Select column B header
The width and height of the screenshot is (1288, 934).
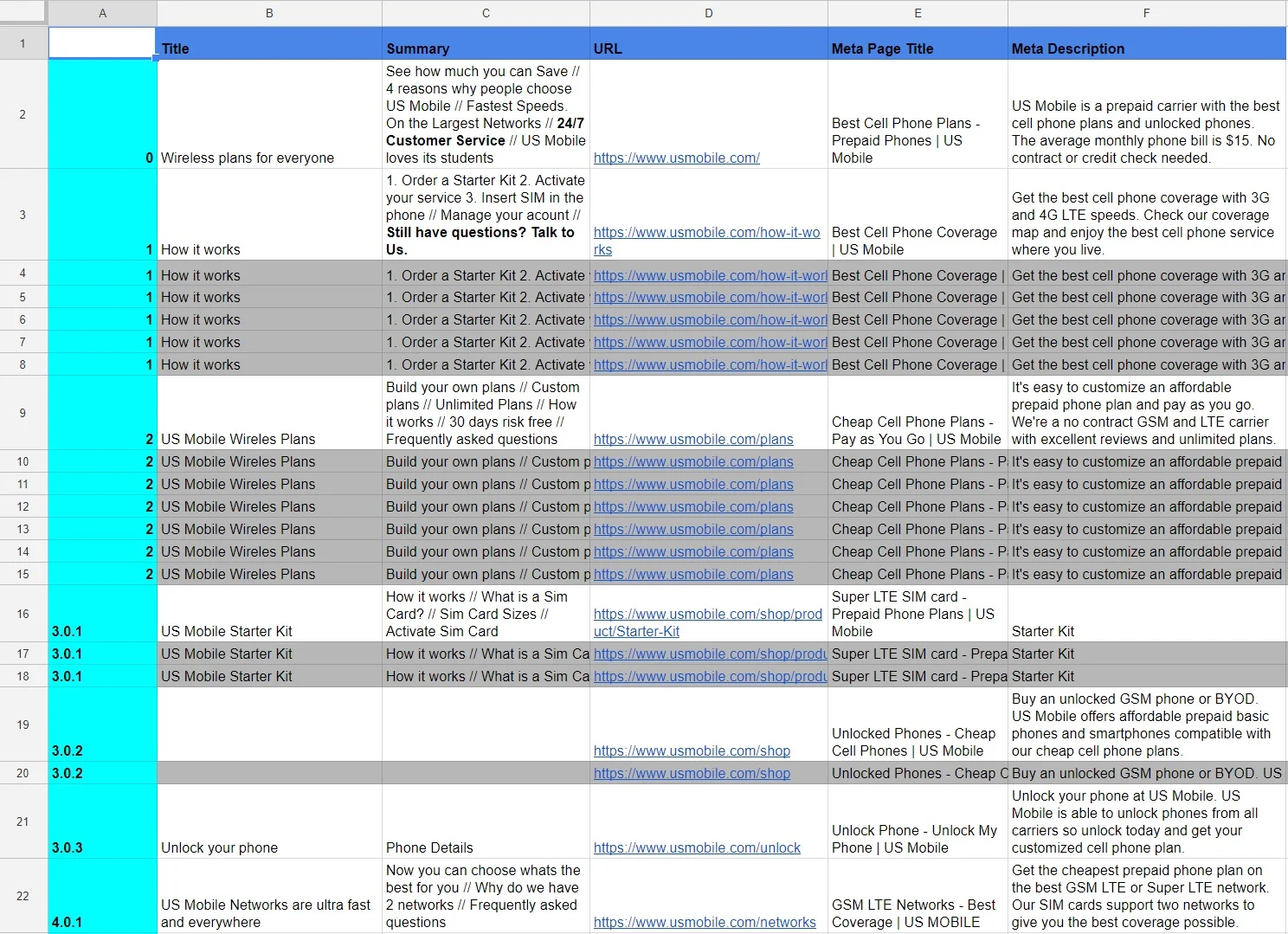(269, 13)
